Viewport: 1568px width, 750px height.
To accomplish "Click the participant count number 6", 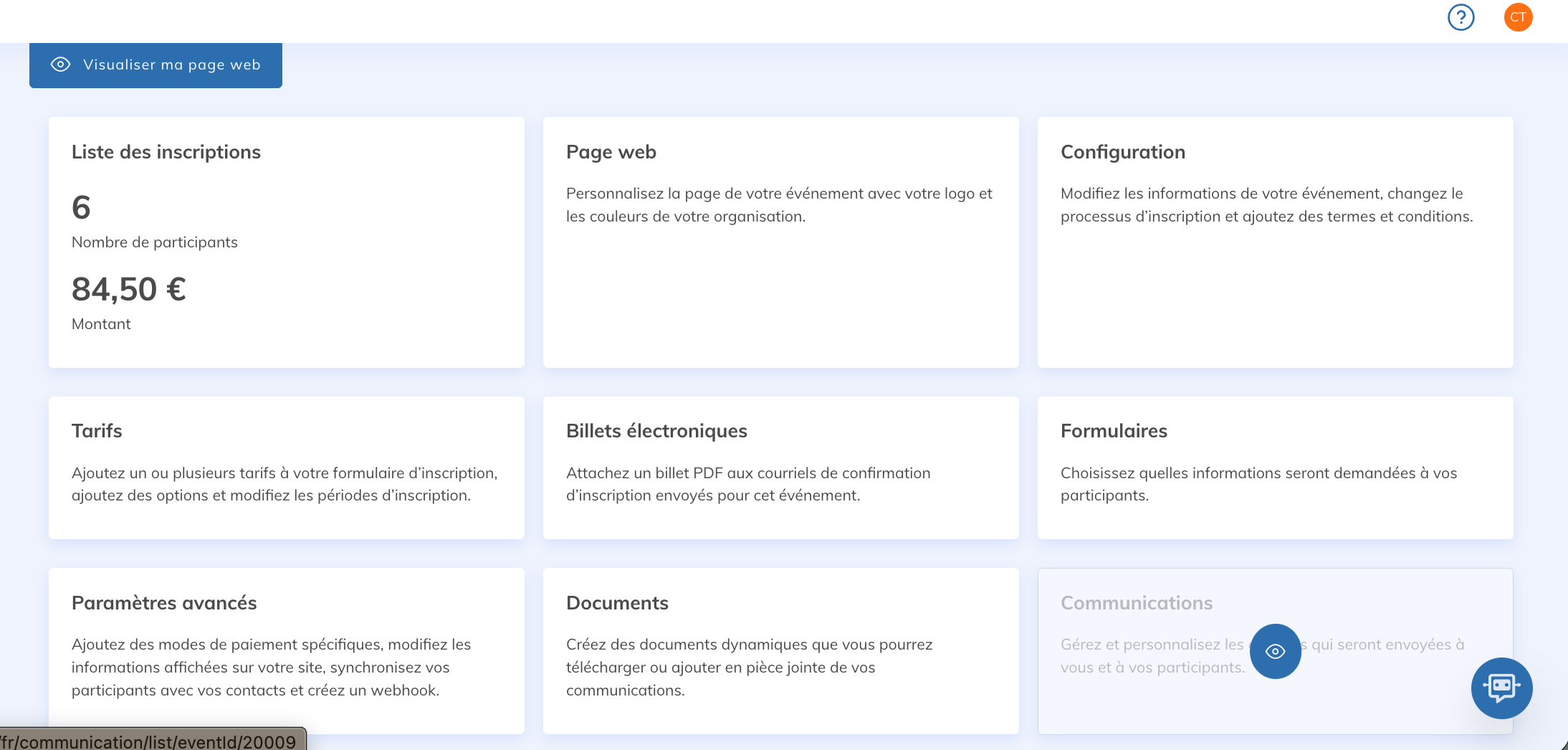I will 81,208.
